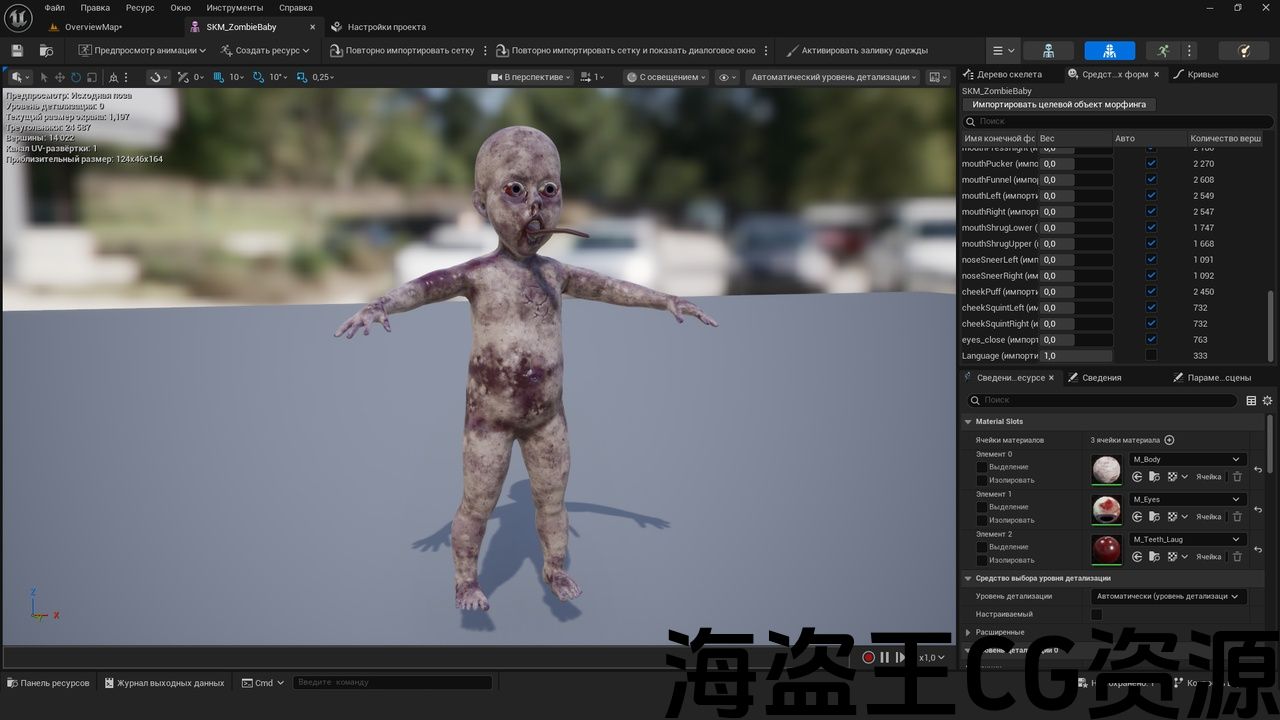
Task: Enable the Isolate checkbox for Element 0
Action: (981, 480)
